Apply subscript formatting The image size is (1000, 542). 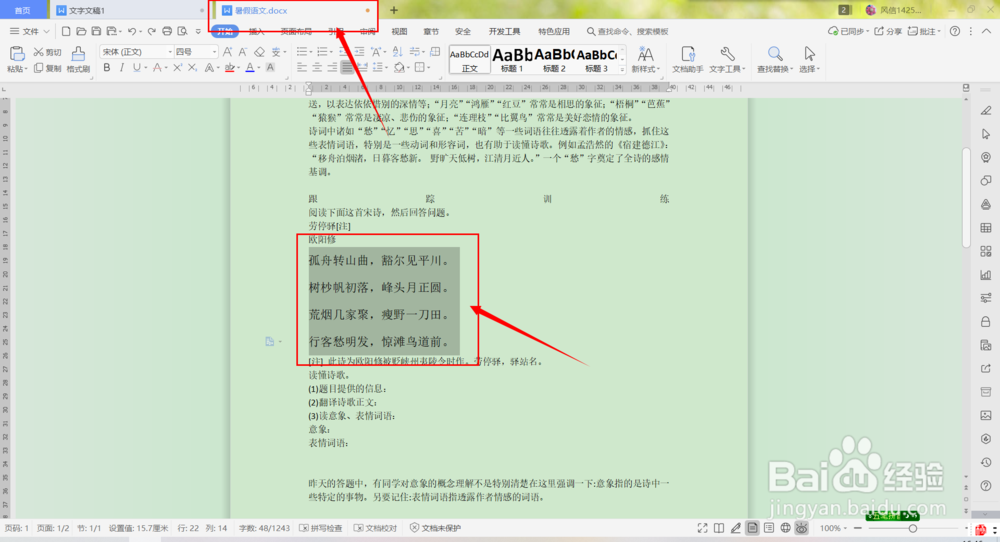(x=192, y=68)
